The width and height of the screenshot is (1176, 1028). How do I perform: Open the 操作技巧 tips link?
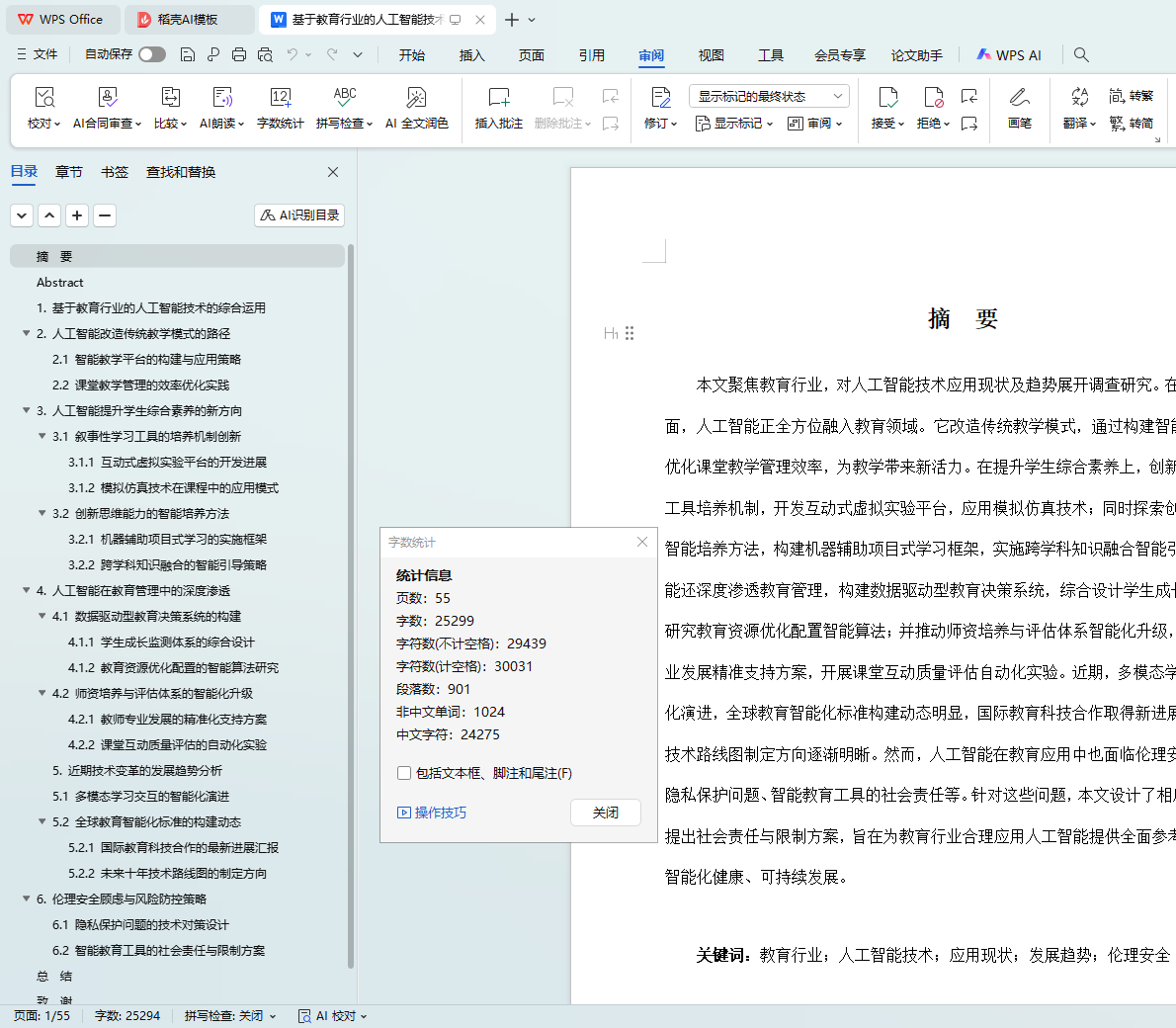click(432, 813)
